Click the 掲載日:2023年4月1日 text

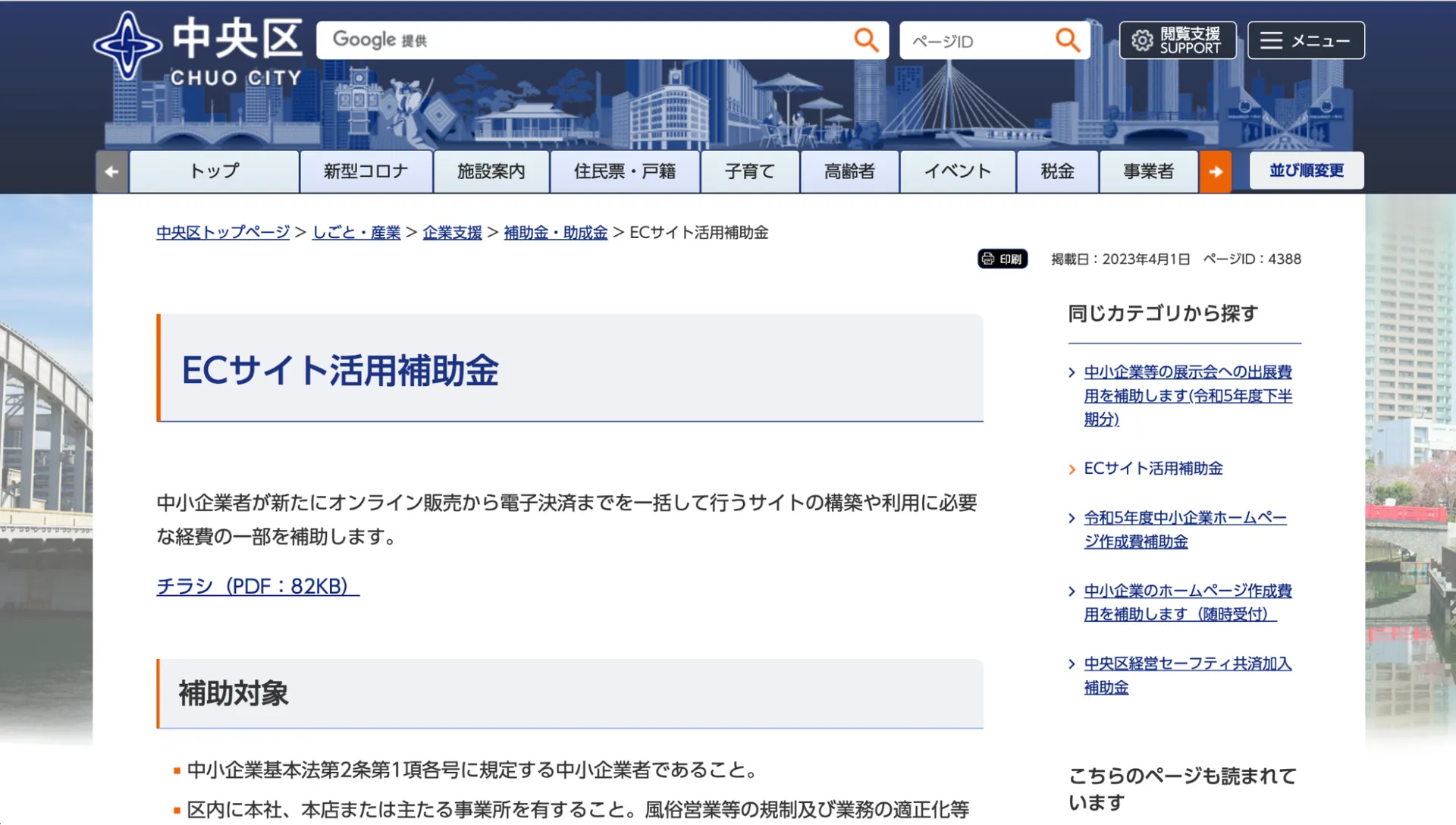pos(1120,259)
